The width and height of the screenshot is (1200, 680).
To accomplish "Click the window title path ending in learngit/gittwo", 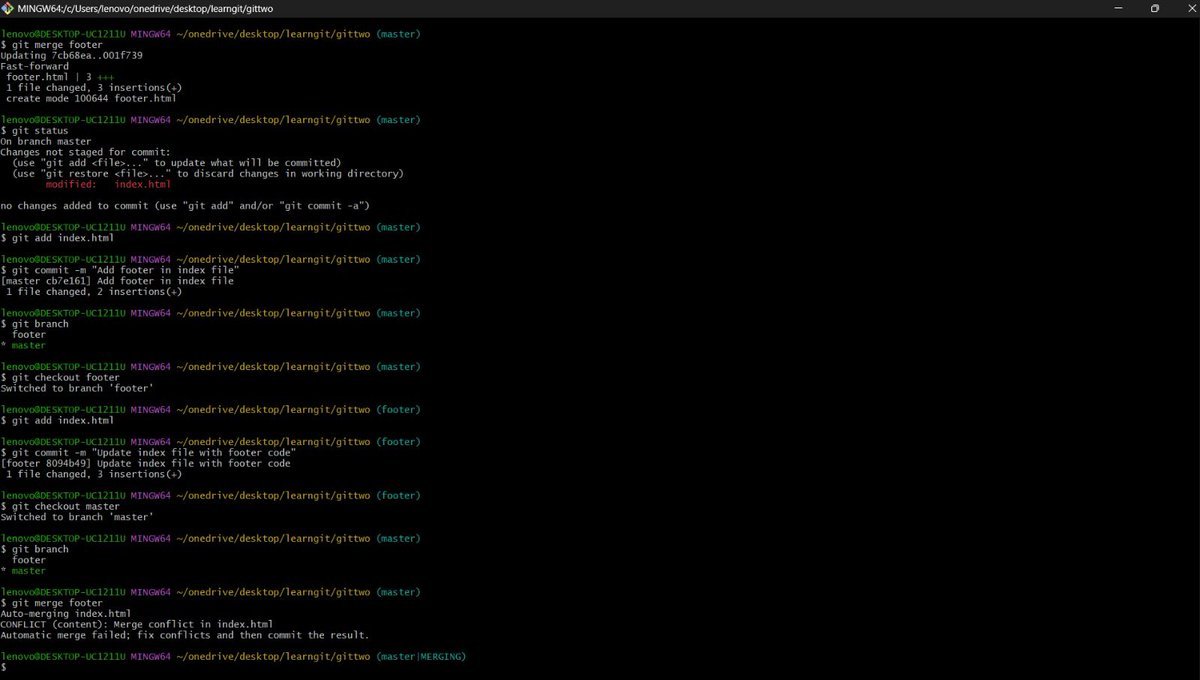I will coord(145,8).
